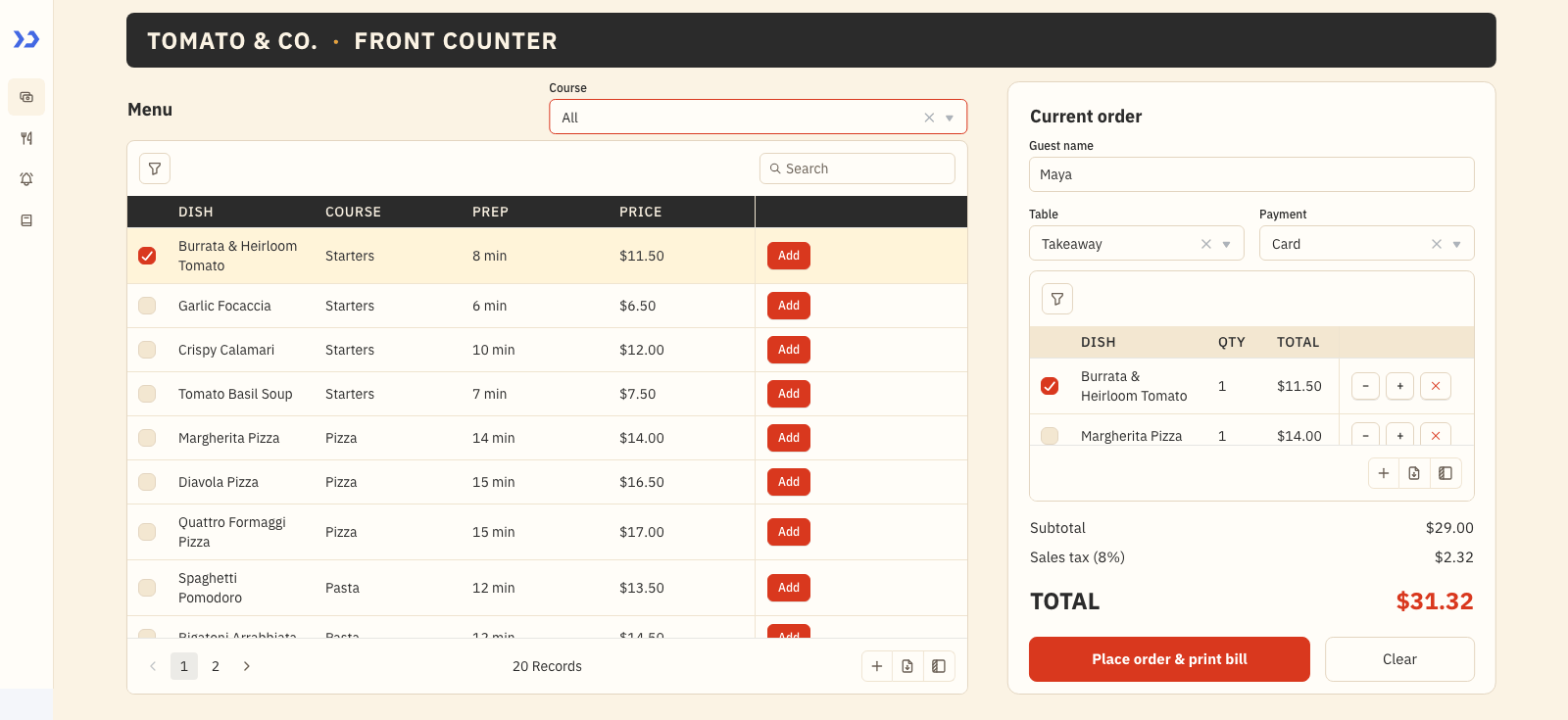Image resolution: width=1568 pixels, height=720 pixels.
Task: Select the Tomato Basil Soup row checkbox
Action: [x=147, y=394]
